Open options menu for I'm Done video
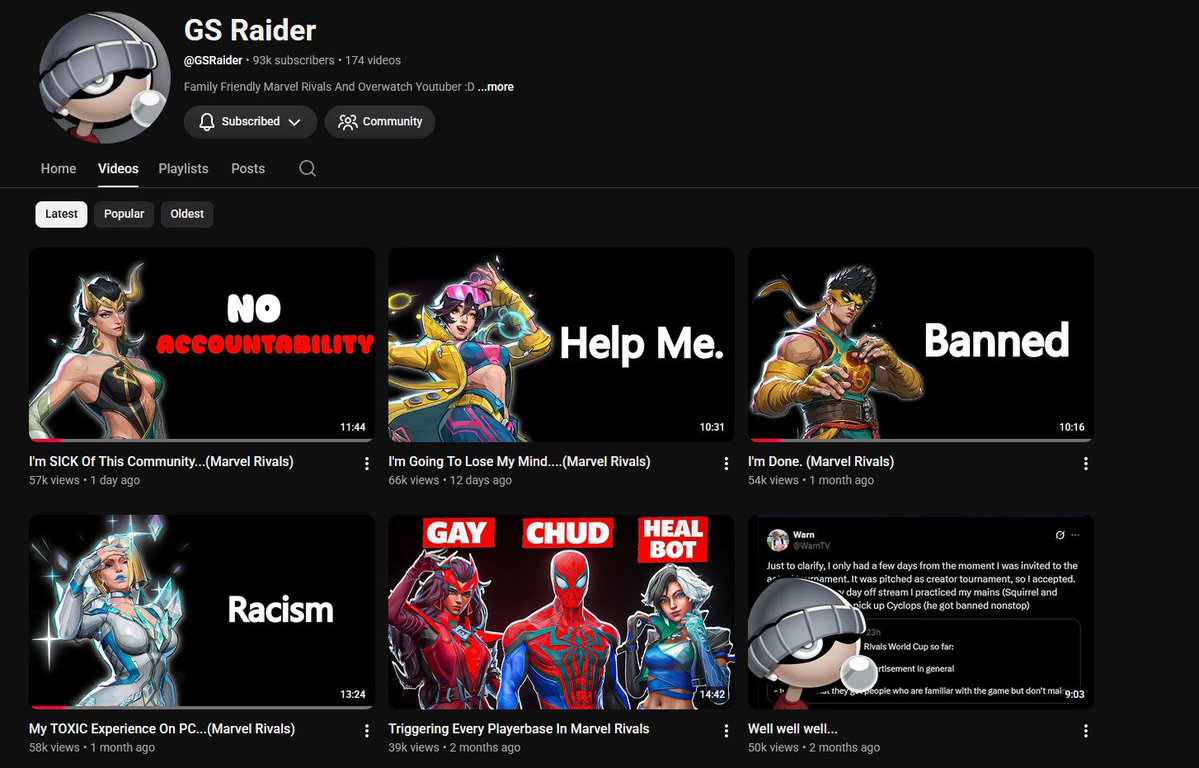Screen dimensions: 1199x768 [1086, 464]
